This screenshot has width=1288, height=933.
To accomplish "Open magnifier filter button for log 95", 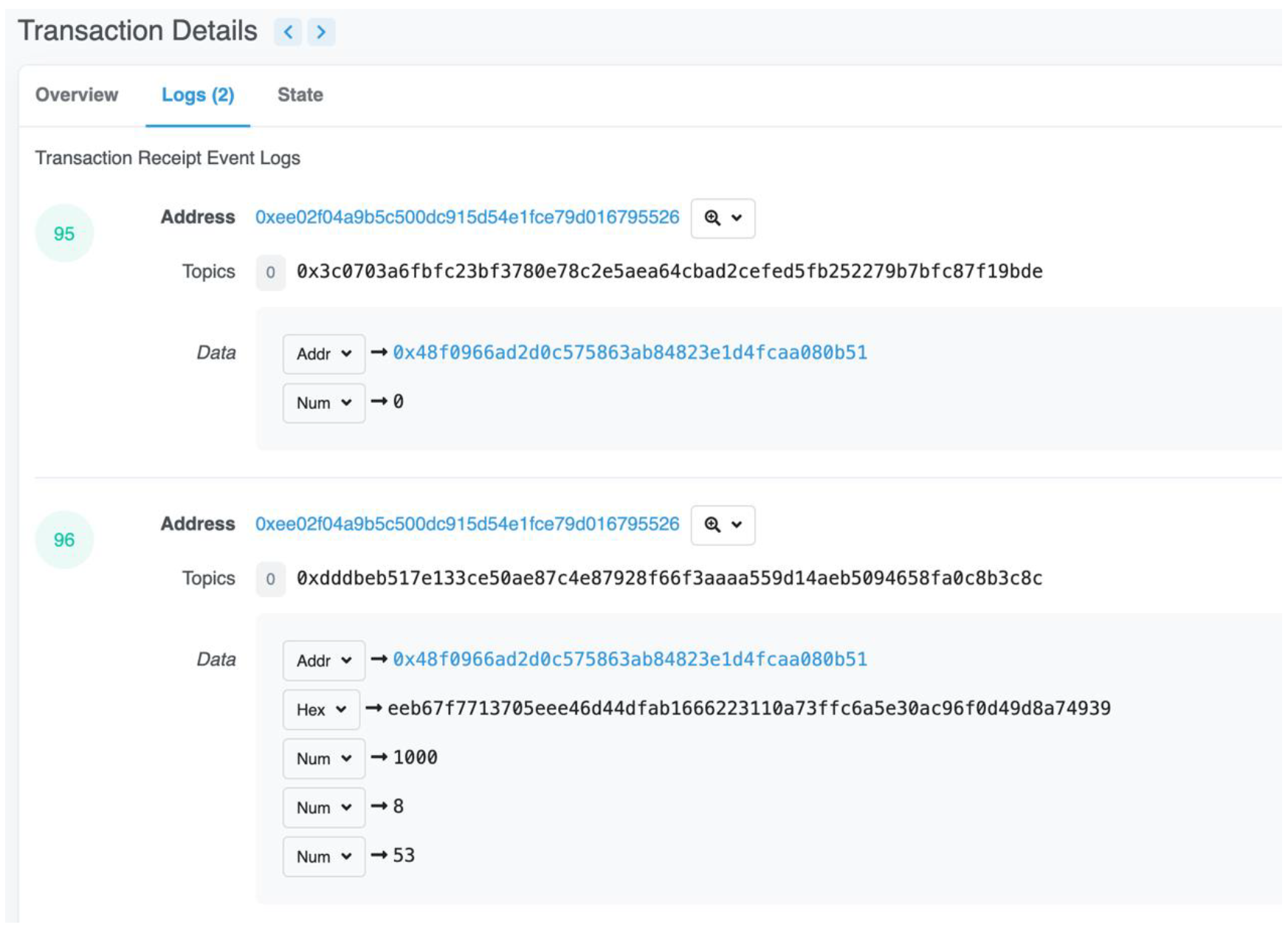I will [x=723, y=218].
